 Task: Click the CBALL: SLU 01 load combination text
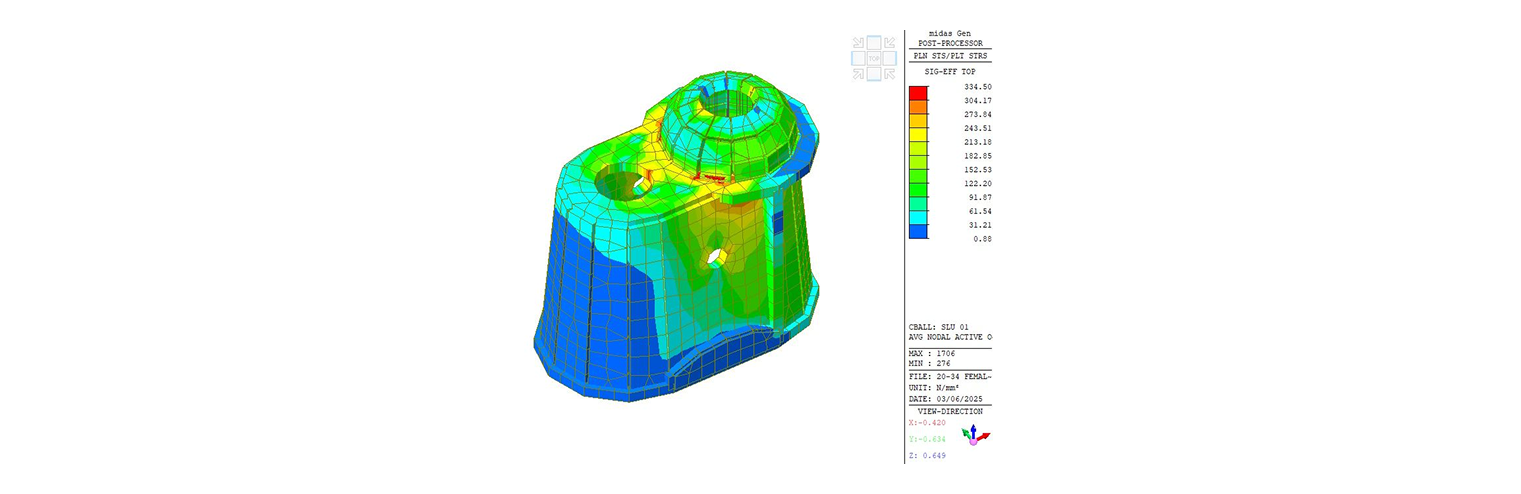point(938,327)
